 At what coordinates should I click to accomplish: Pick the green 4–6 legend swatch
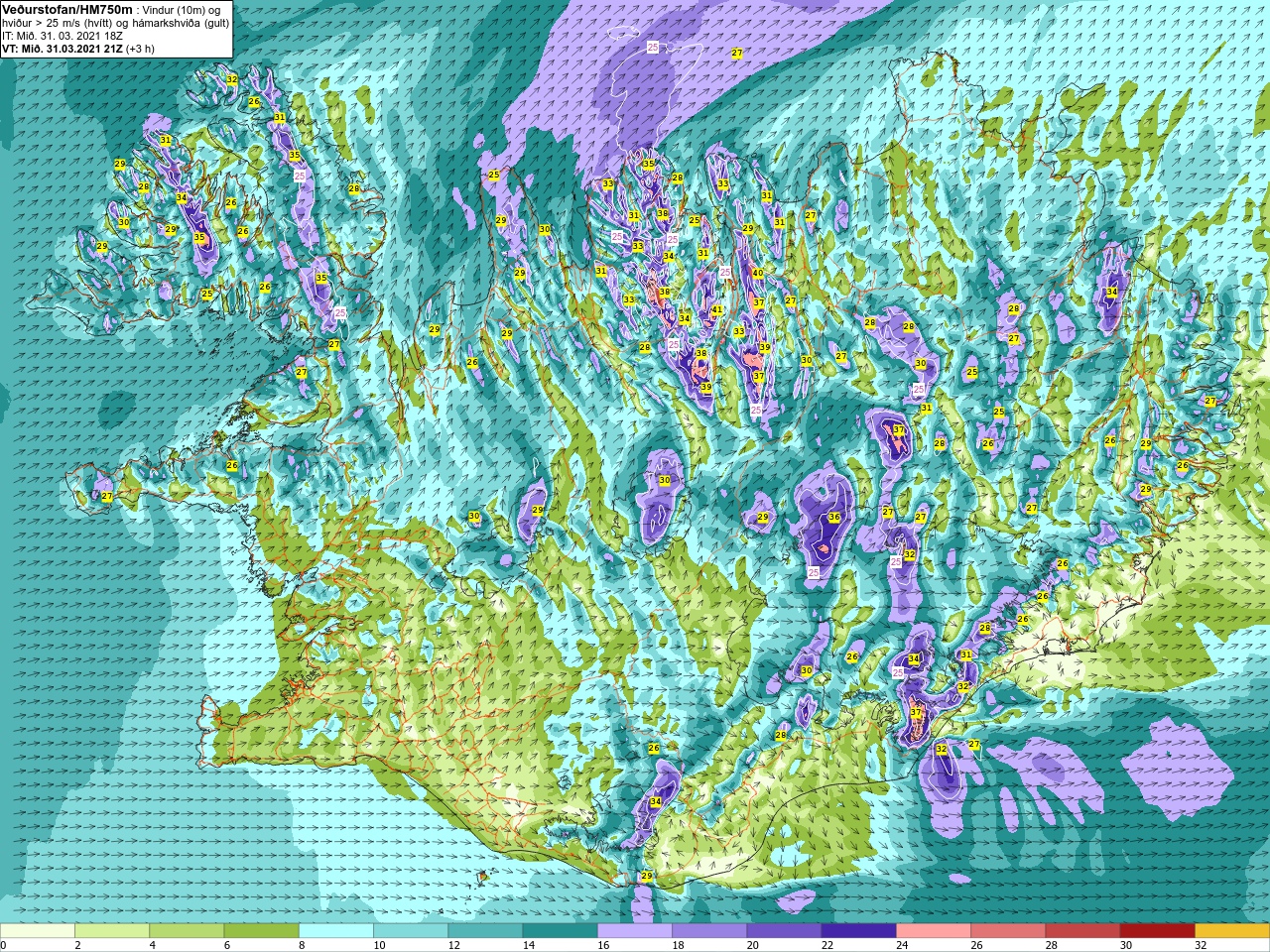click(x=187, y=931)
